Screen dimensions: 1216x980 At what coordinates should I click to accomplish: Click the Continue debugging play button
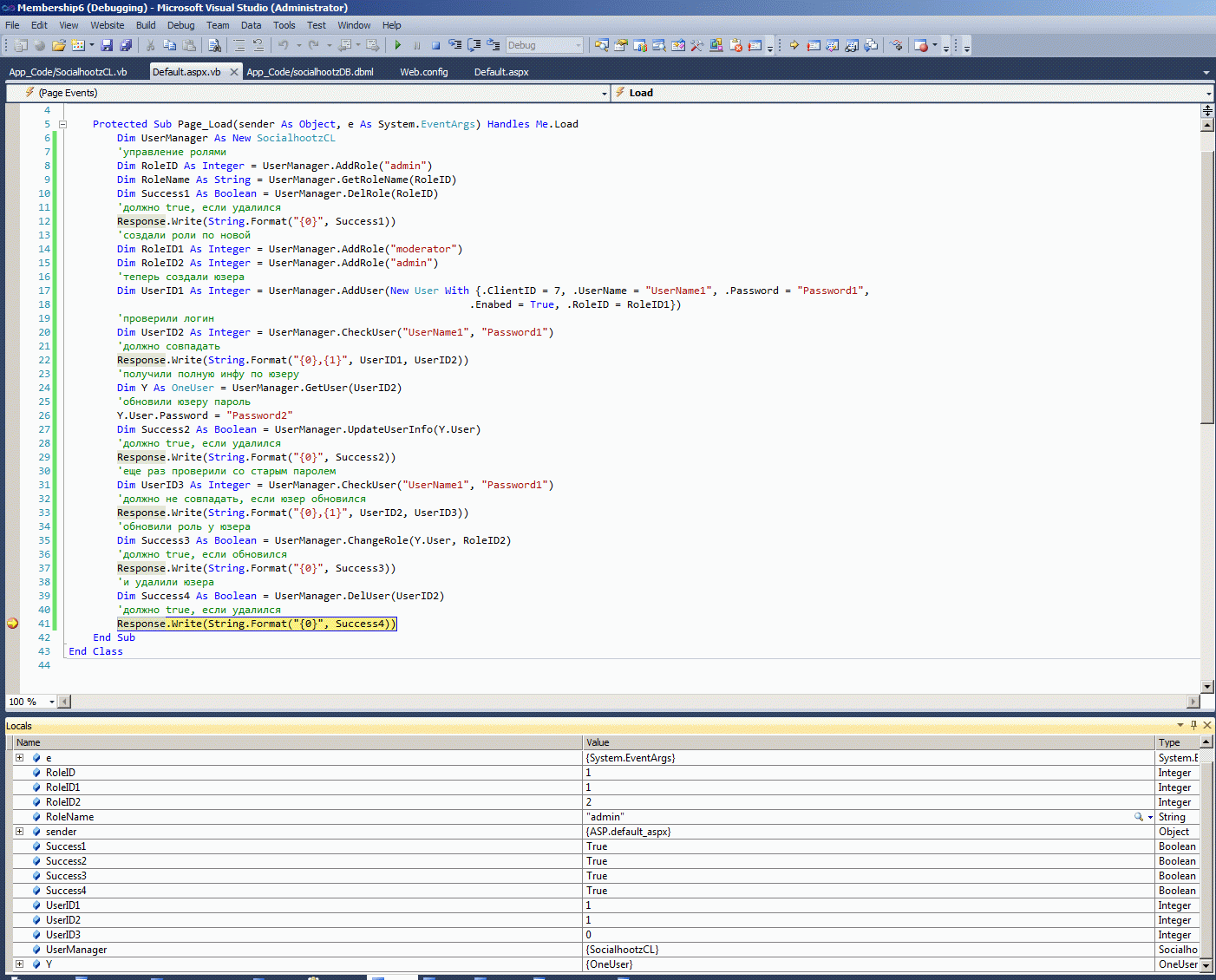click(x=397, y=45)
